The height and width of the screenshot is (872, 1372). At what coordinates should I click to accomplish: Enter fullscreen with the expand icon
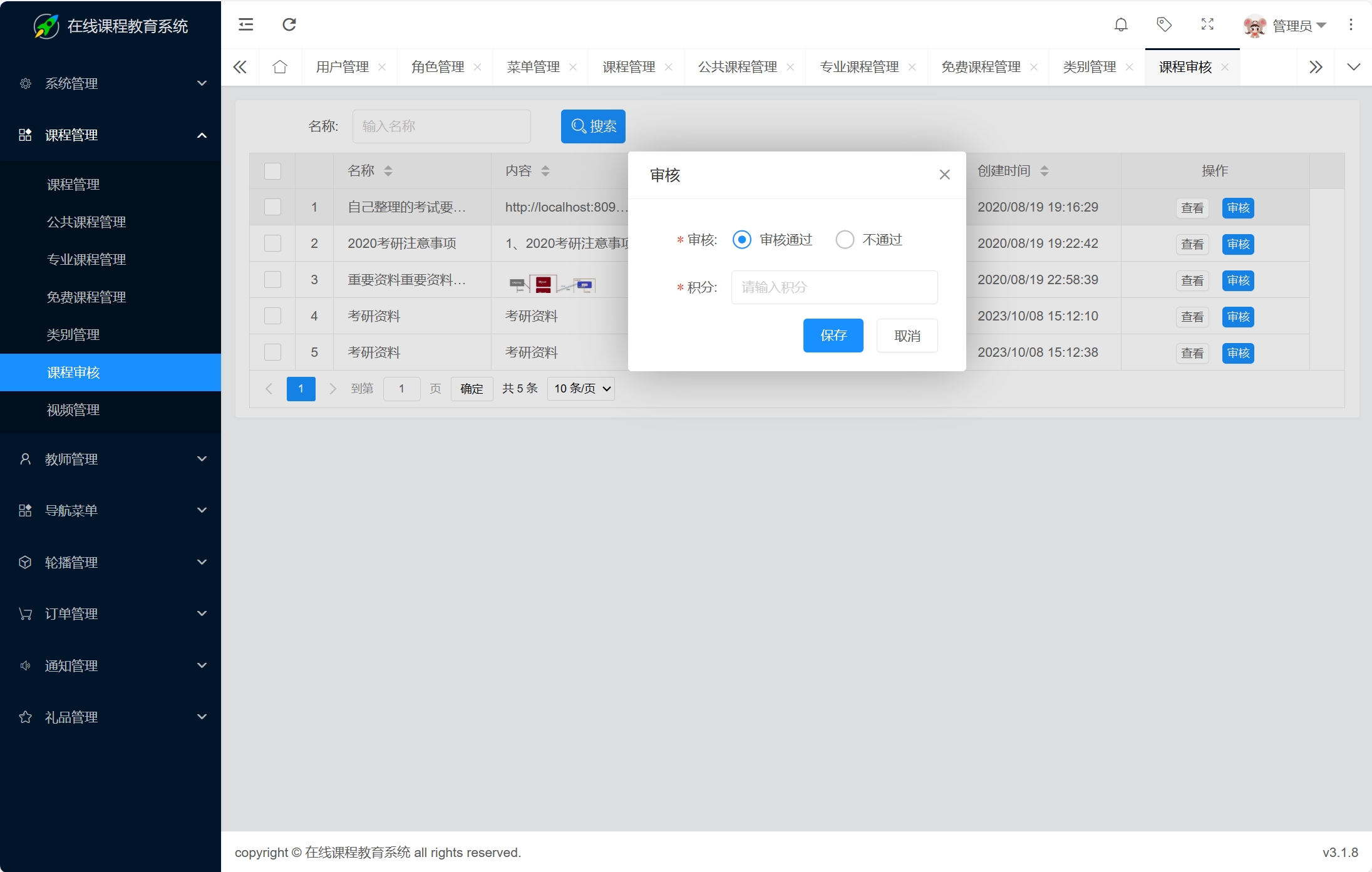click(1207, 24)
